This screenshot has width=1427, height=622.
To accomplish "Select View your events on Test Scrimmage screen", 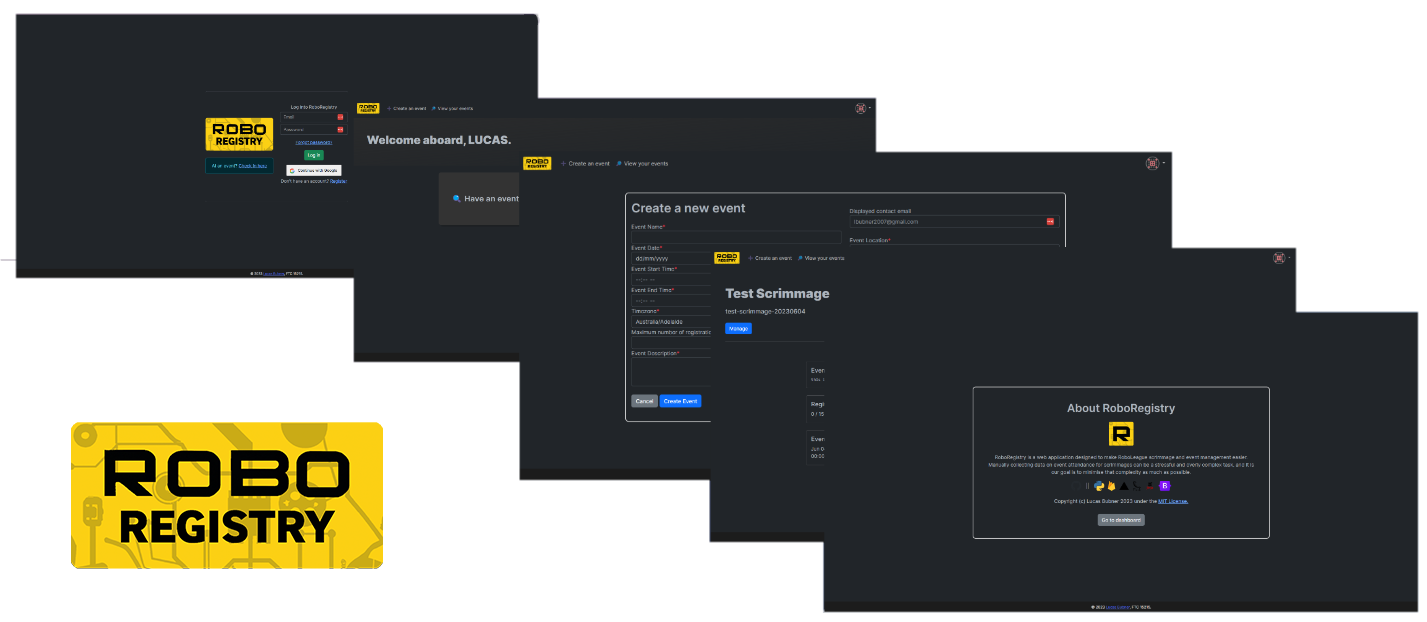I will point(821,258).
